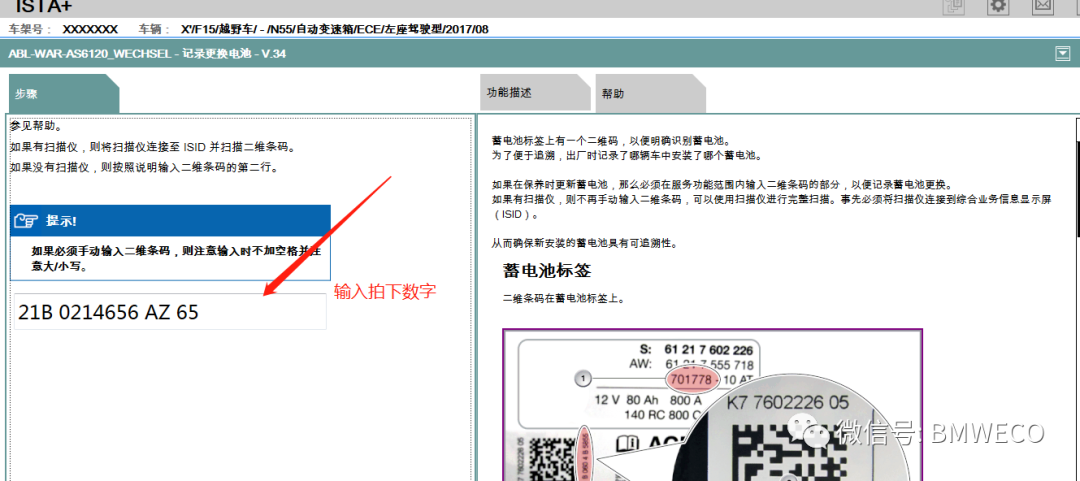Click the greyed document-copy icon beside the gear
The image size is (1080, 481).
coord(954,6)
